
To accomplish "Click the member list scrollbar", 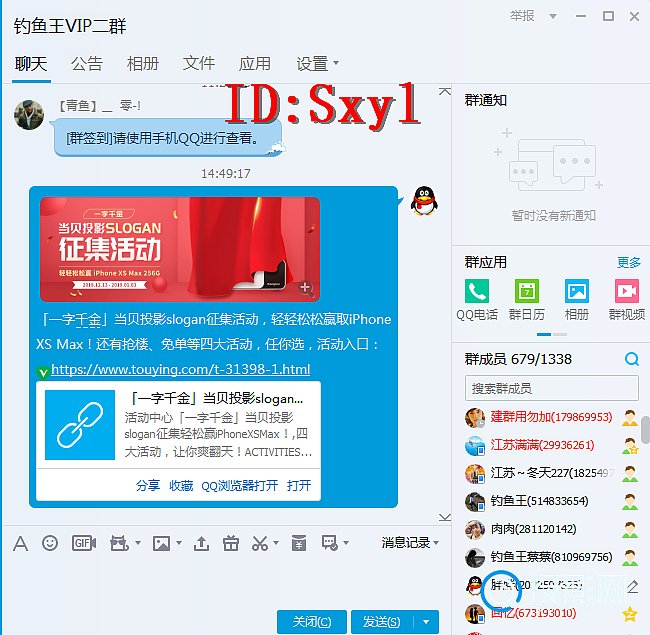I will click(645, 430).
